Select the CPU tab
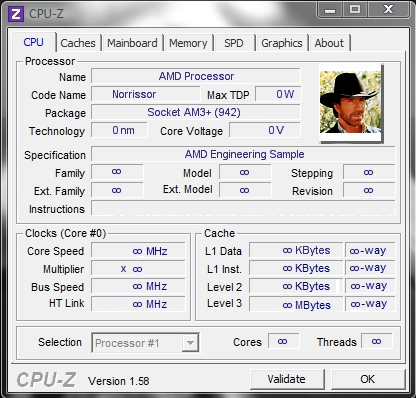 pos(34,42)
